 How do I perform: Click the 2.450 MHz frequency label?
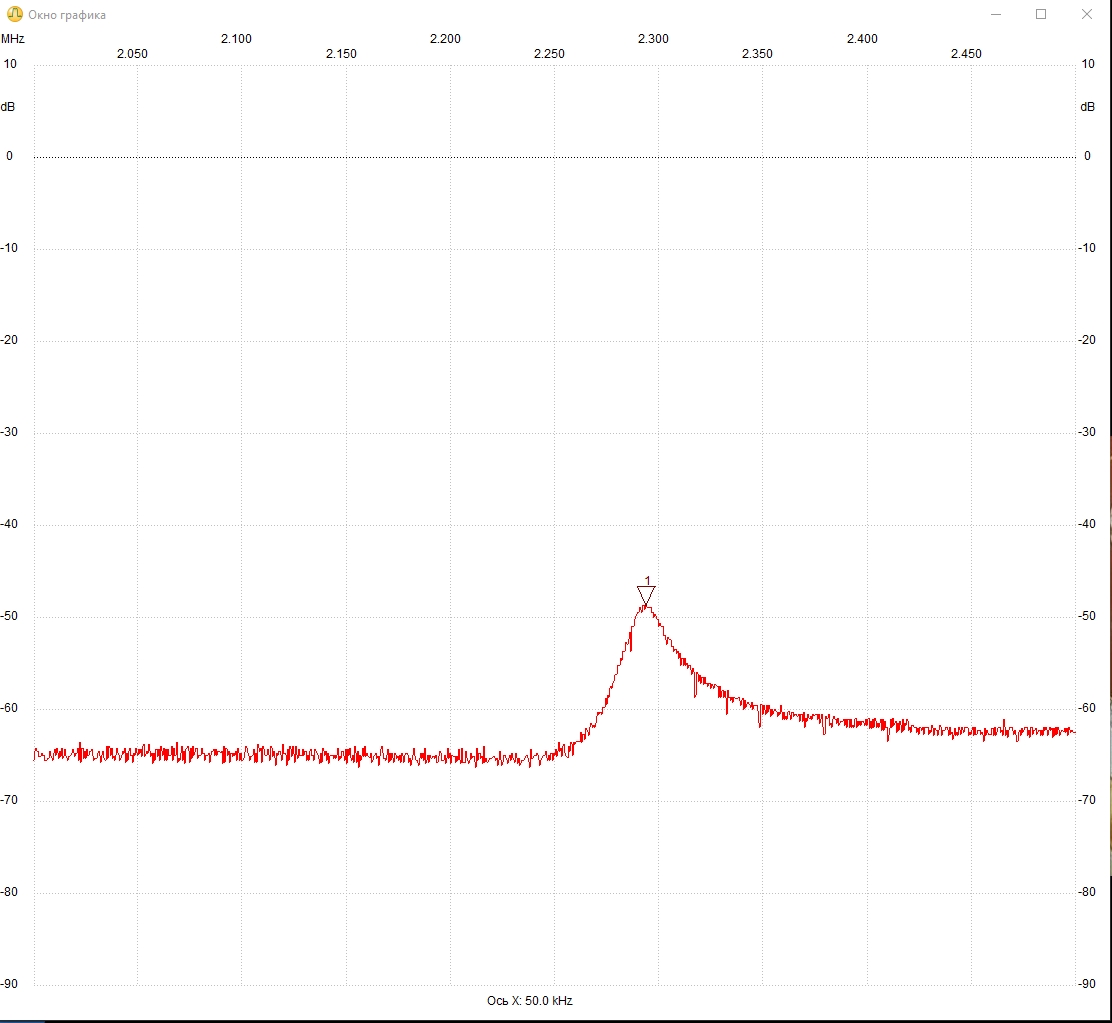pos(966,54)
